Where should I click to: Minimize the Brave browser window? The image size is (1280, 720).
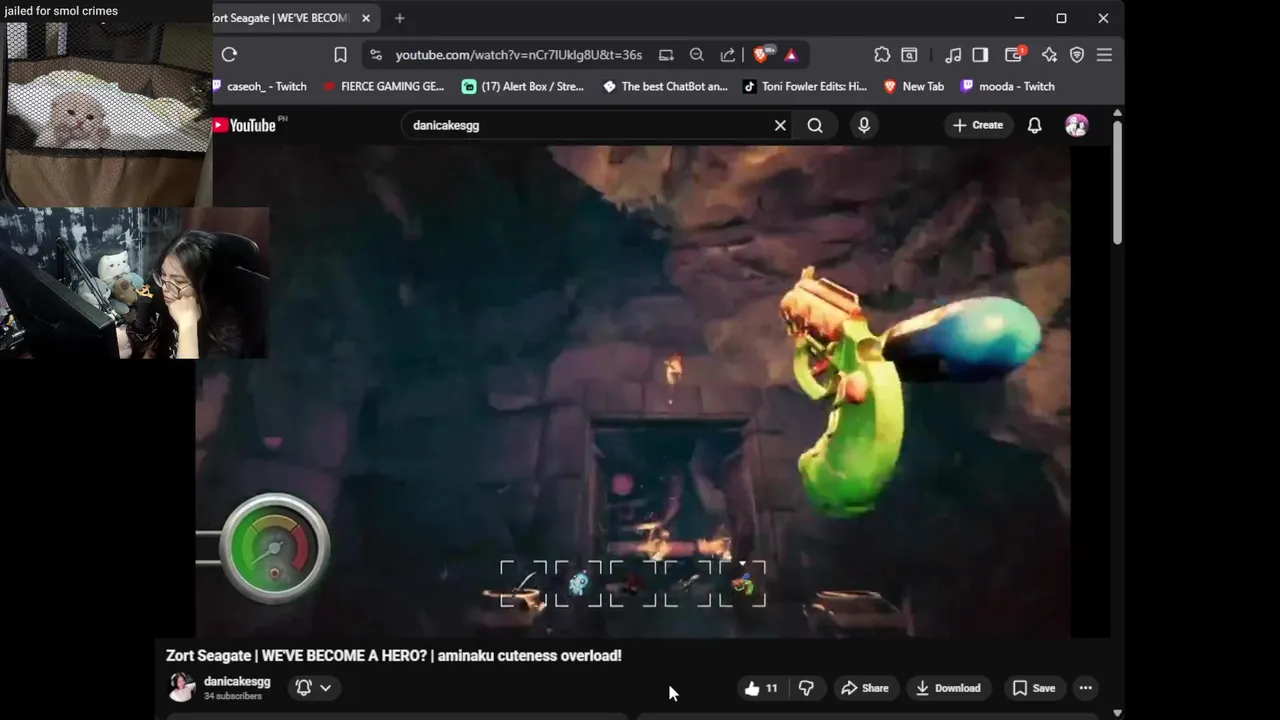click(1019, 18)
